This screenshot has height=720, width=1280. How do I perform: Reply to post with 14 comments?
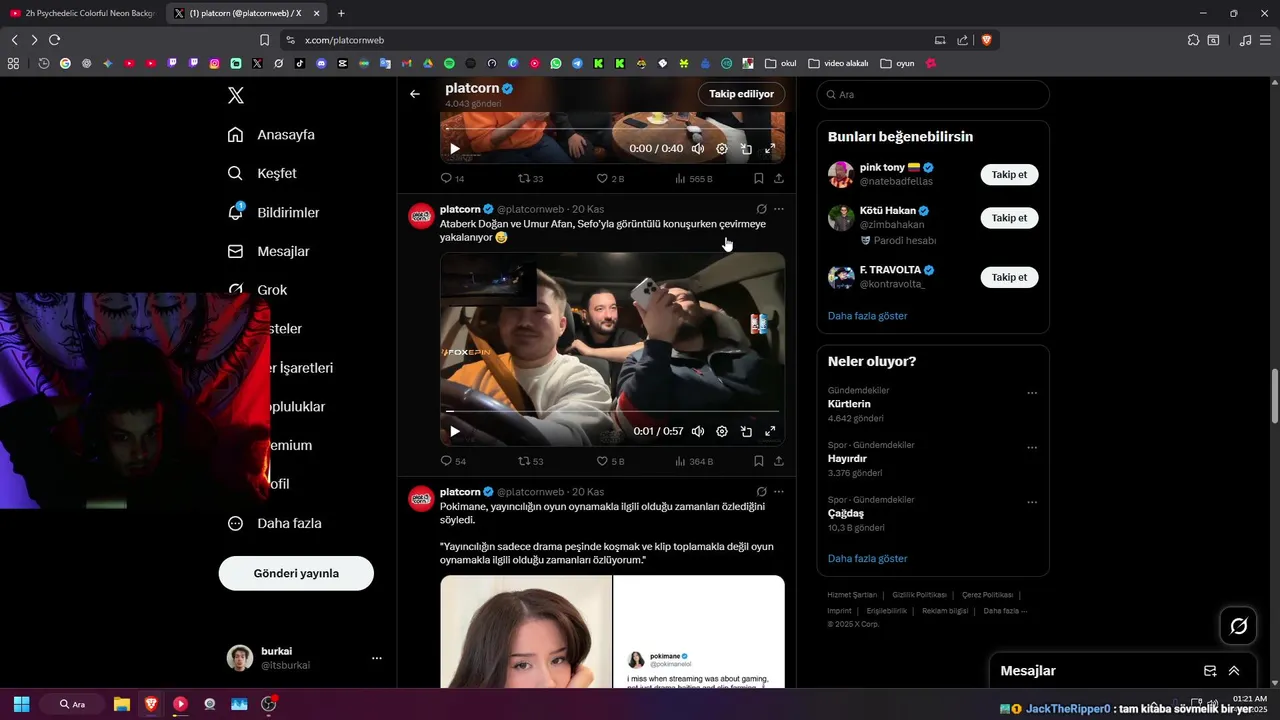pos(453,179)
